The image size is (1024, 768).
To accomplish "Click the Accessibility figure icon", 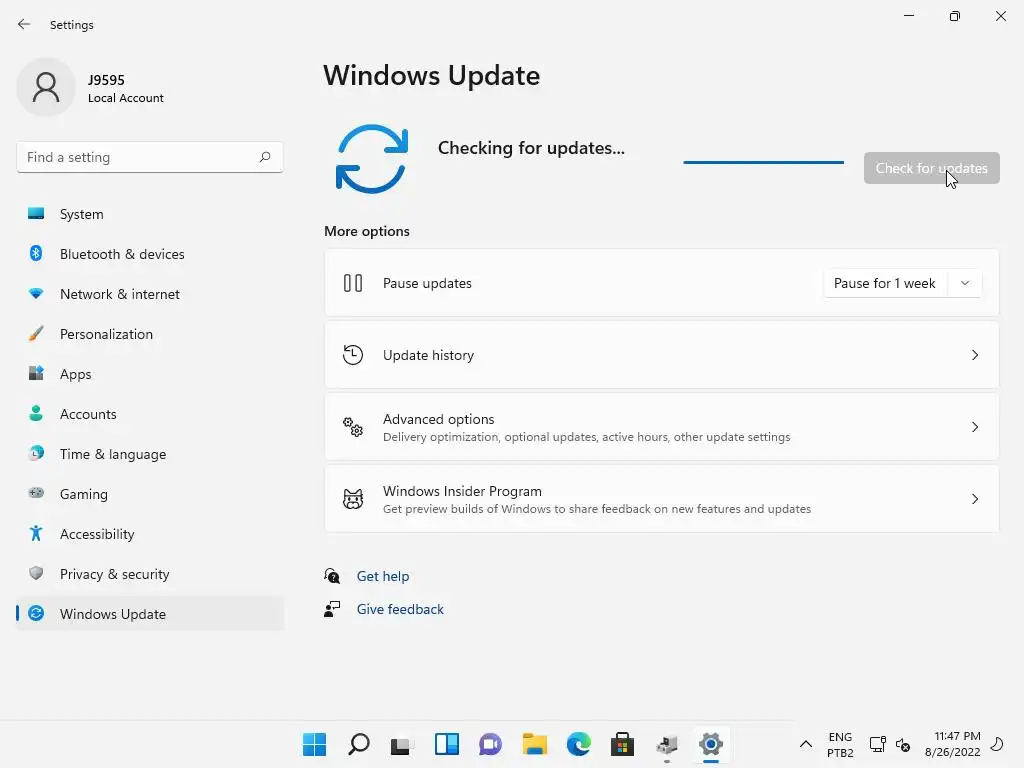I will tap(36, 534).
